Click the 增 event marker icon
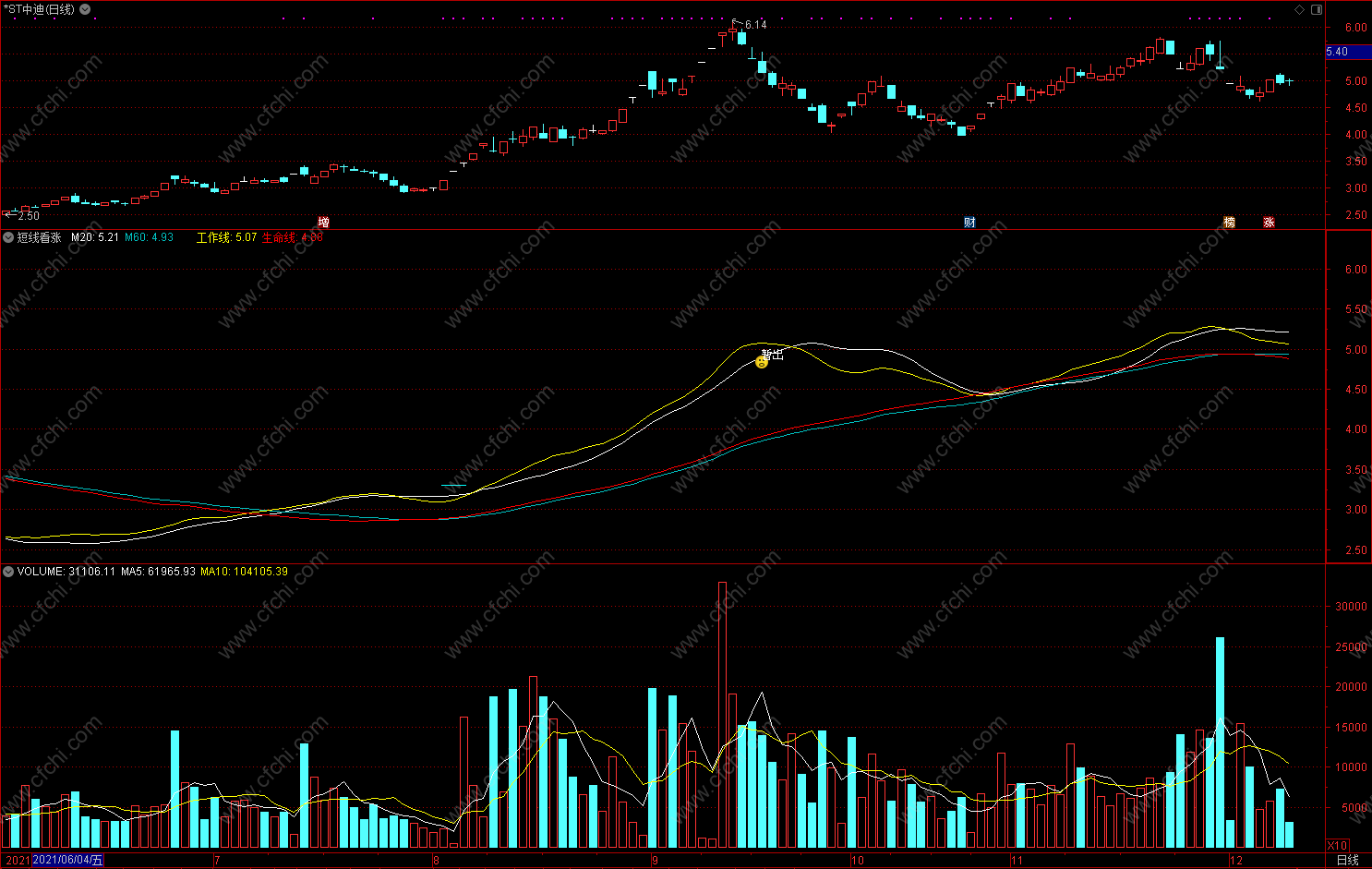The image size is (1372, 869). point(323,222)
